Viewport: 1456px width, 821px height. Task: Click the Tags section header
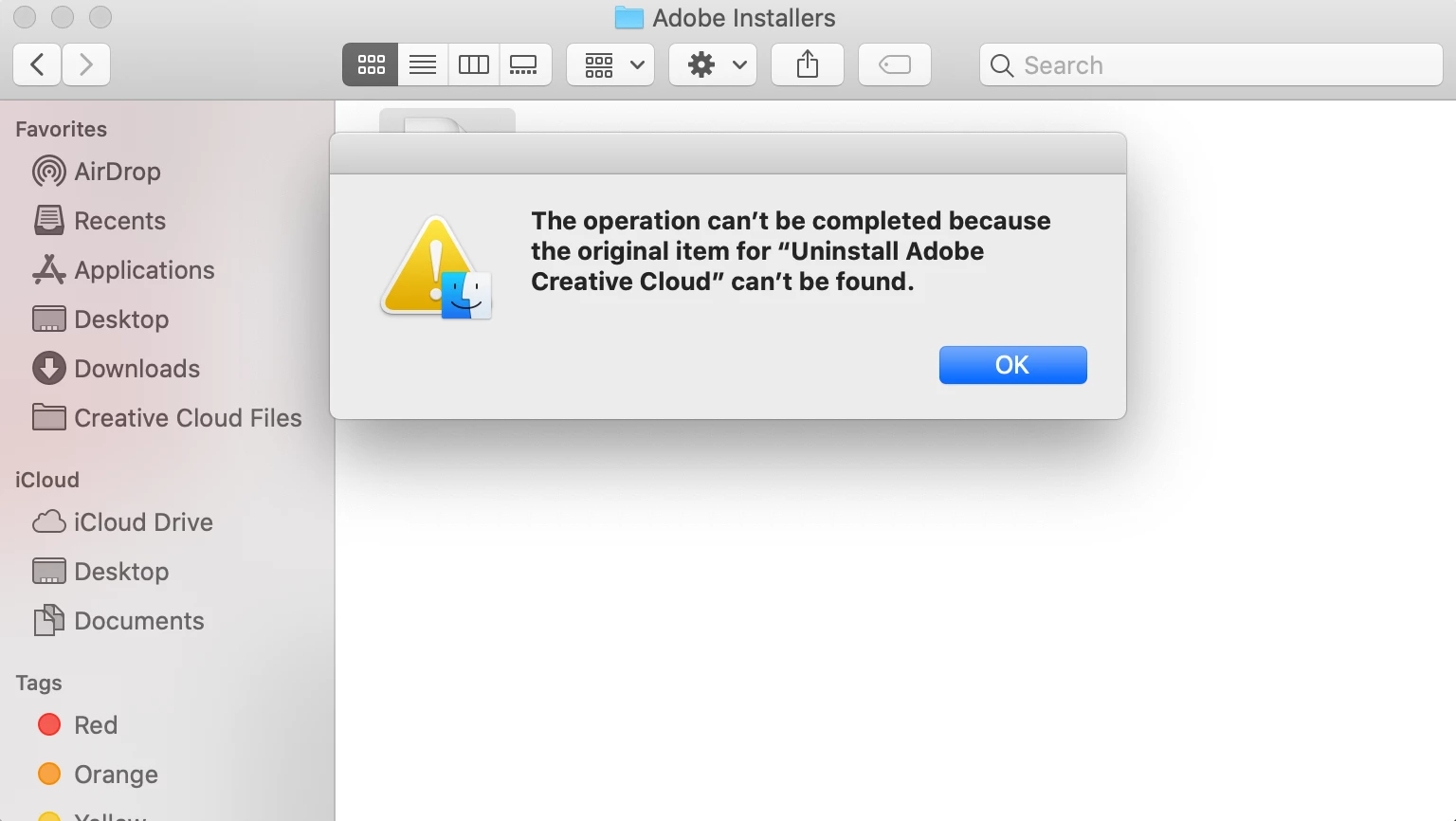coord(39,684)
